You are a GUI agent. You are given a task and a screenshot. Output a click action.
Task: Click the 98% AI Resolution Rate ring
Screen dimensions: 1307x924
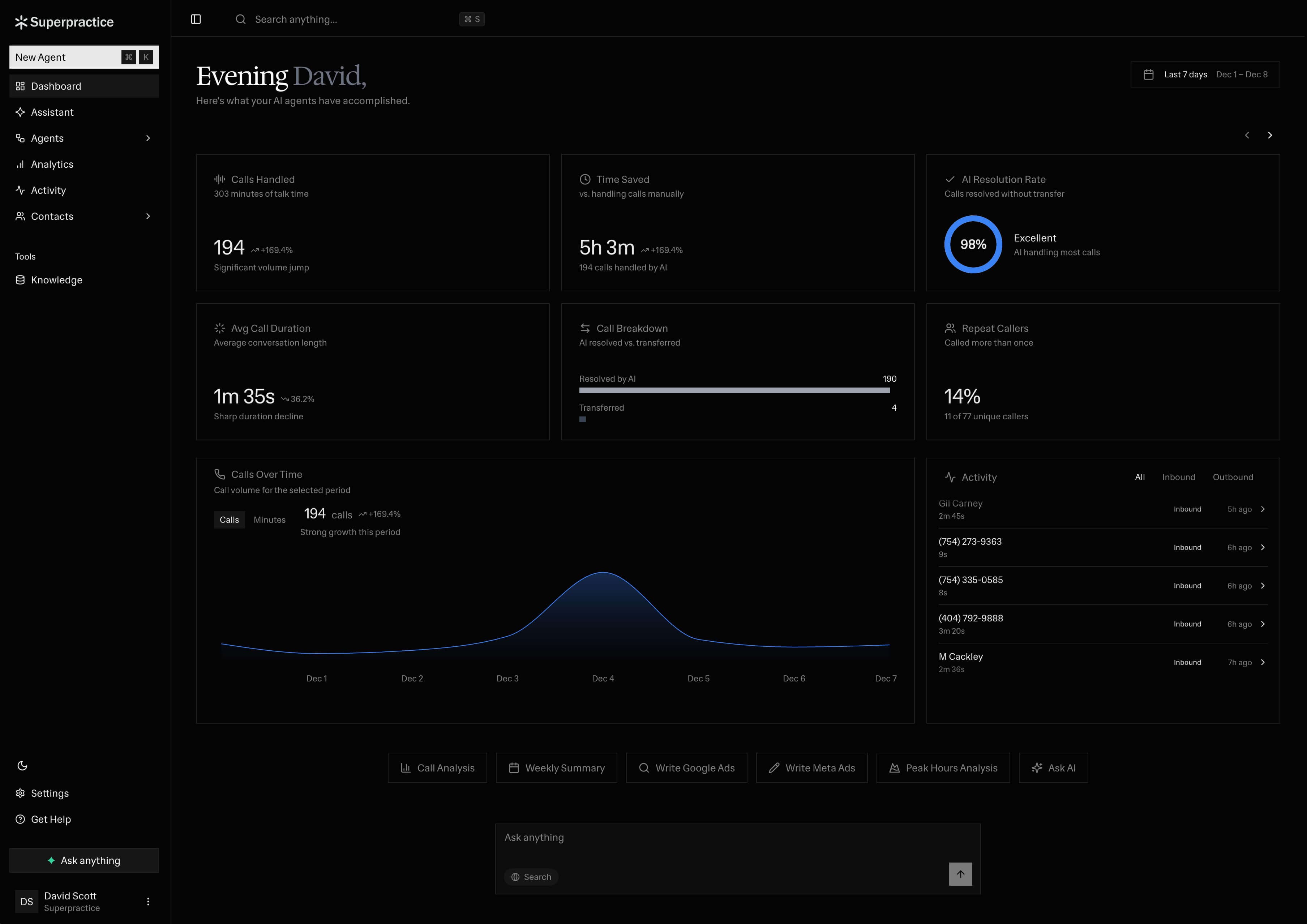pos(973,244)
